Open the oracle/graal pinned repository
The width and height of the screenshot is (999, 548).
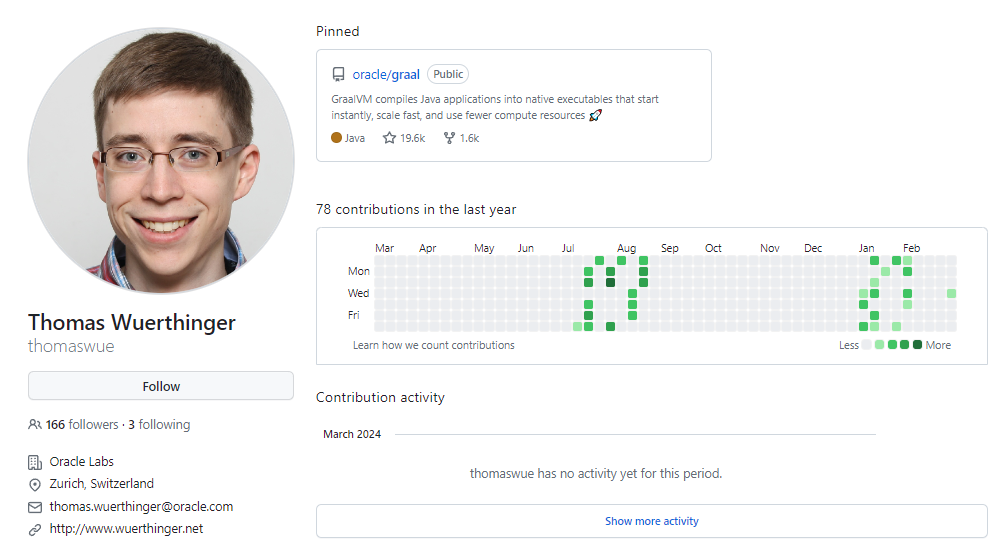[x=385, y=75]
